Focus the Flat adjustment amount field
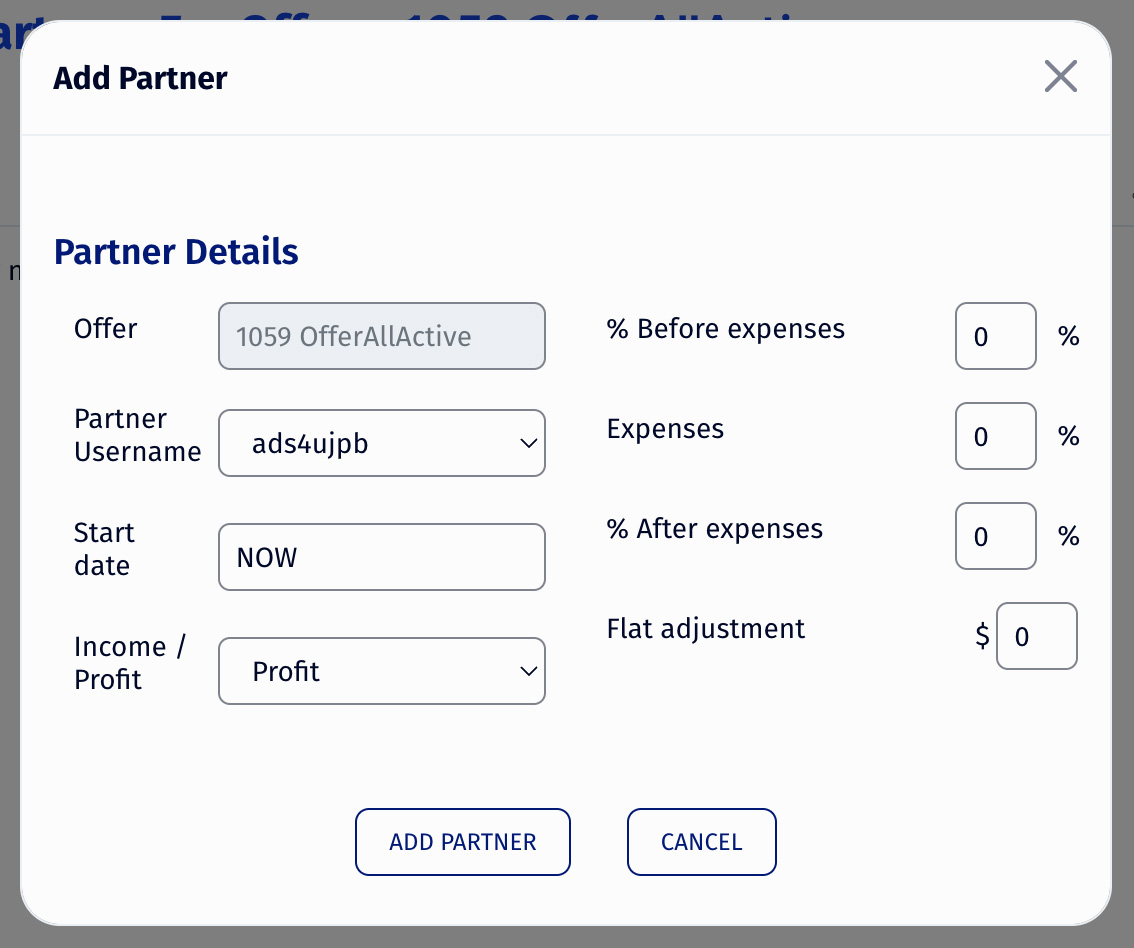1134x948 pixels. pos(1036,636)
